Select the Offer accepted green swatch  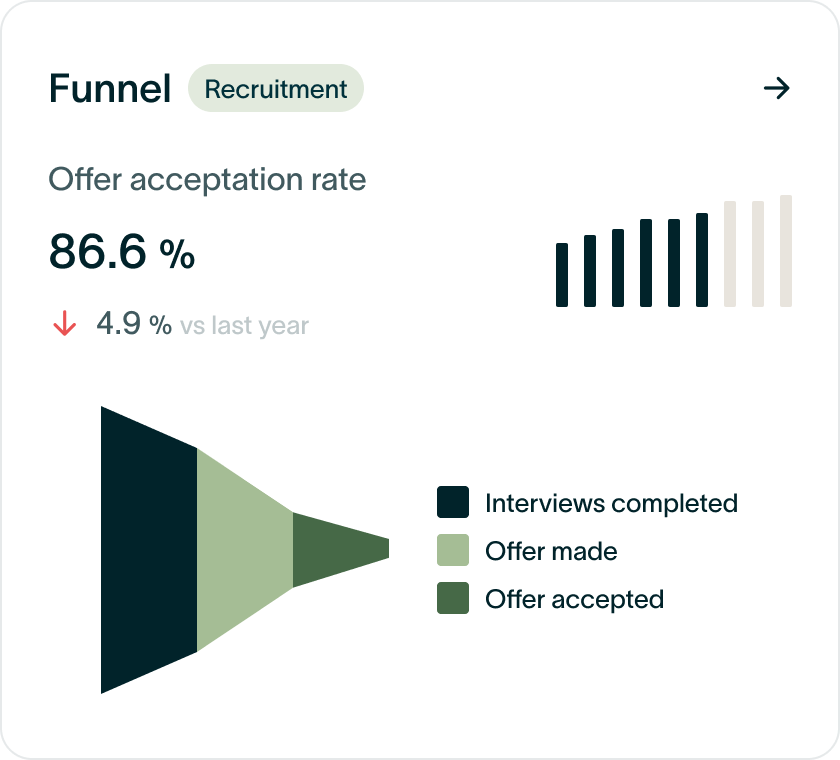(453, 598)
